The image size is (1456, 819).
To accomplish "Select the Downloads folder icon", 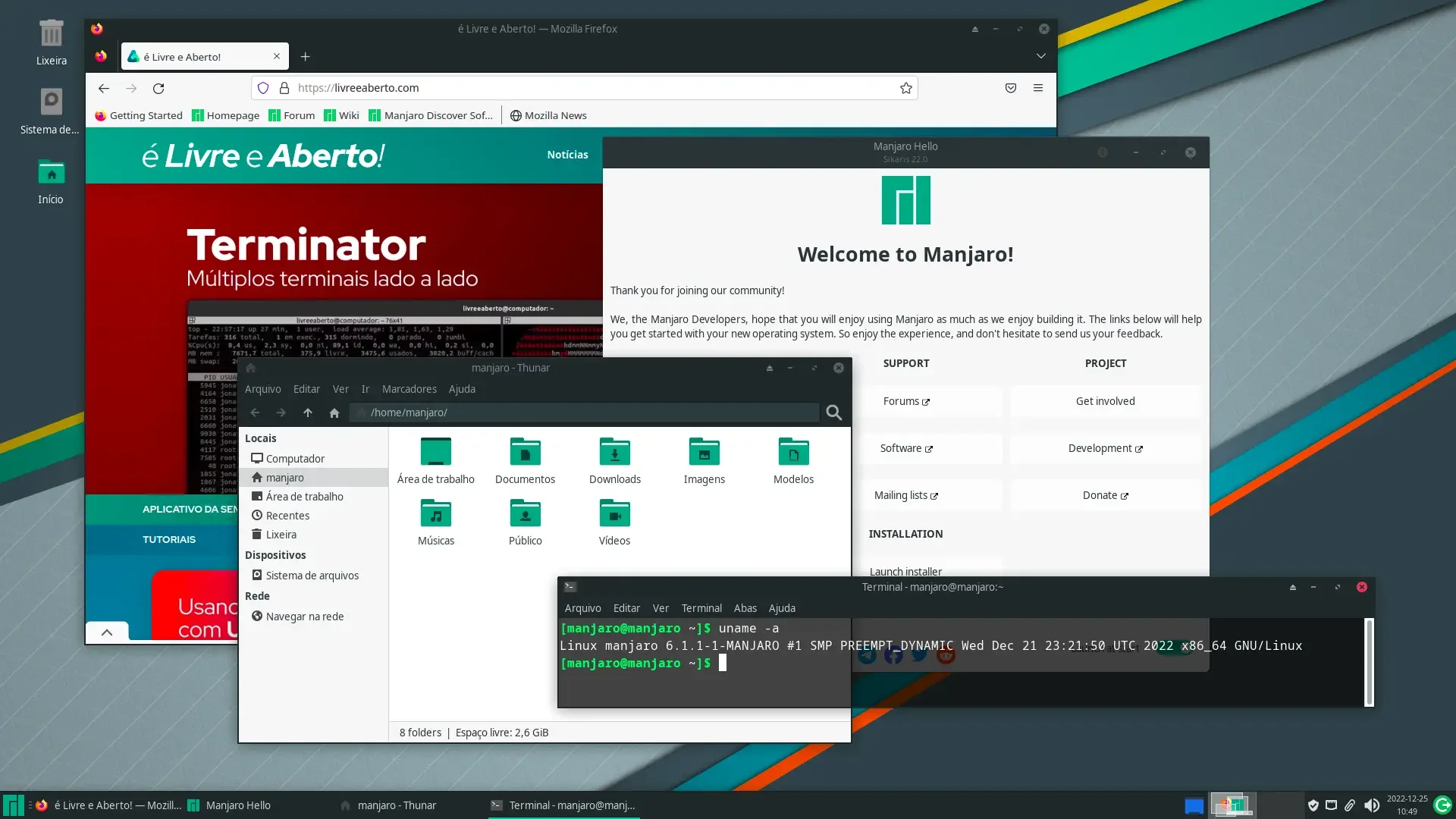I will click(614, 460).
